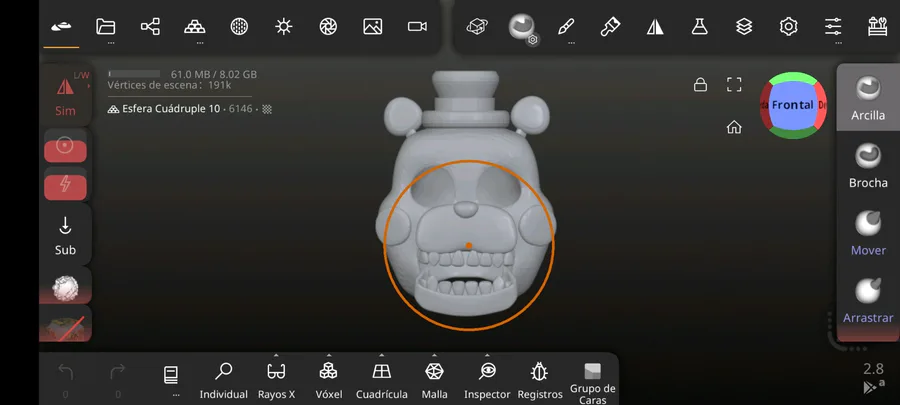Toggle Individual solo view
The height and width of the screenshot is (405, 900).
point(223,380)
